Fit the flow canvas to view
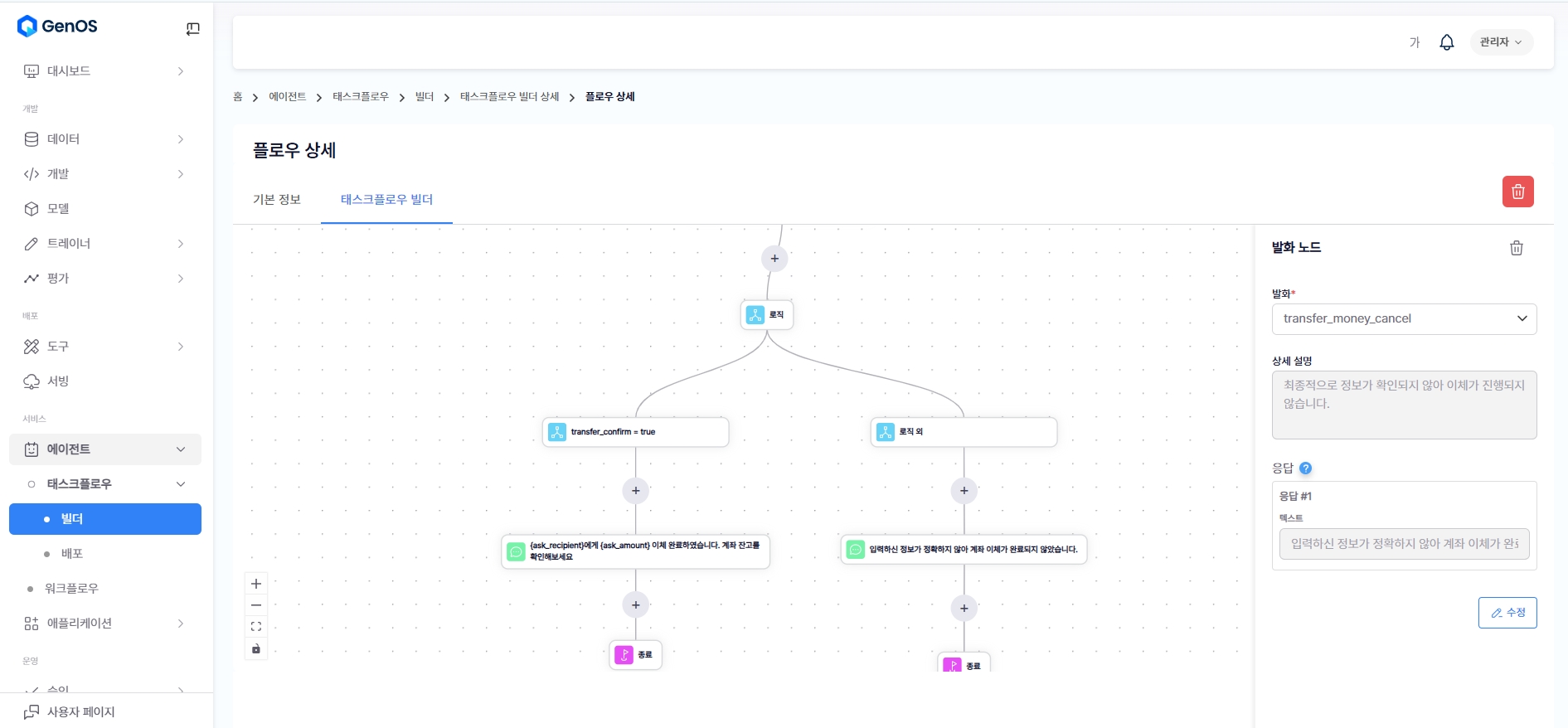Viewport: 1568px width, 728px height. [256, 627]
